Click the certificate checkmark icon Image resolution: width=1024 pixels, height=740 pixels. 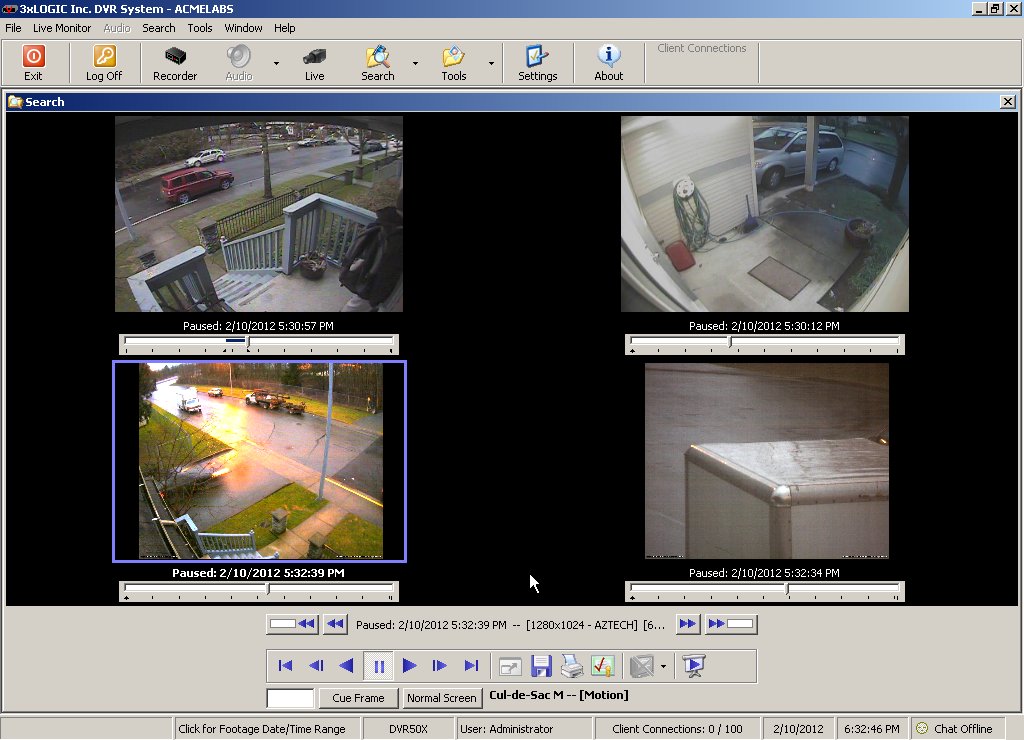pos(603,666)
